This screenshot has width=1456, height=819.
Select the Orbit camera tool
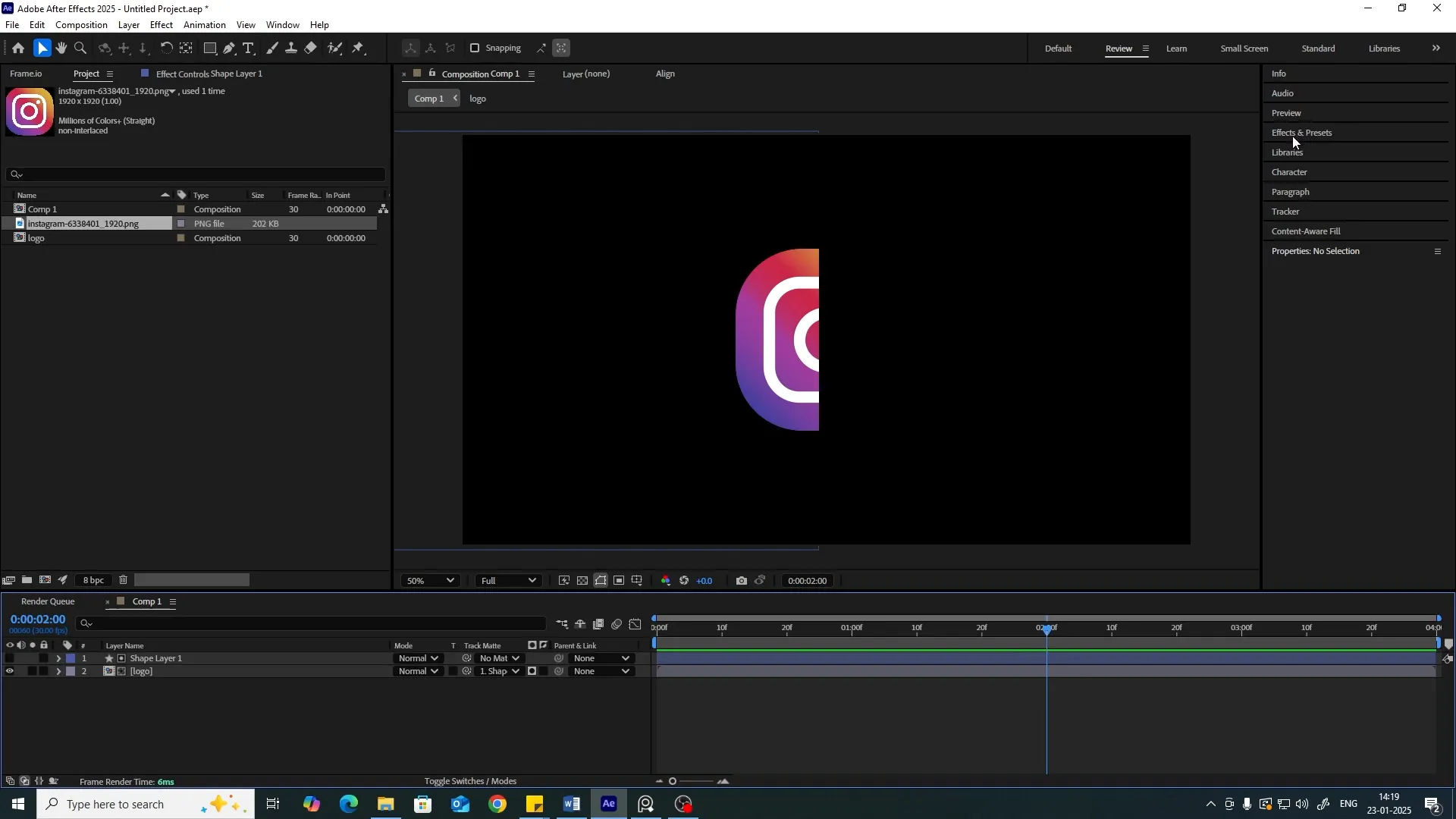(105, 48)
